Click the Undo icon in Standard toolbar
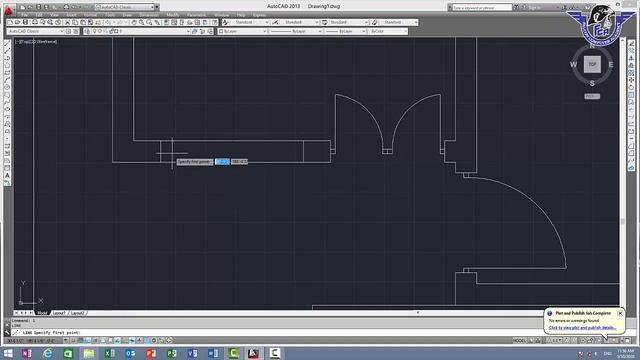 (109, 22)
